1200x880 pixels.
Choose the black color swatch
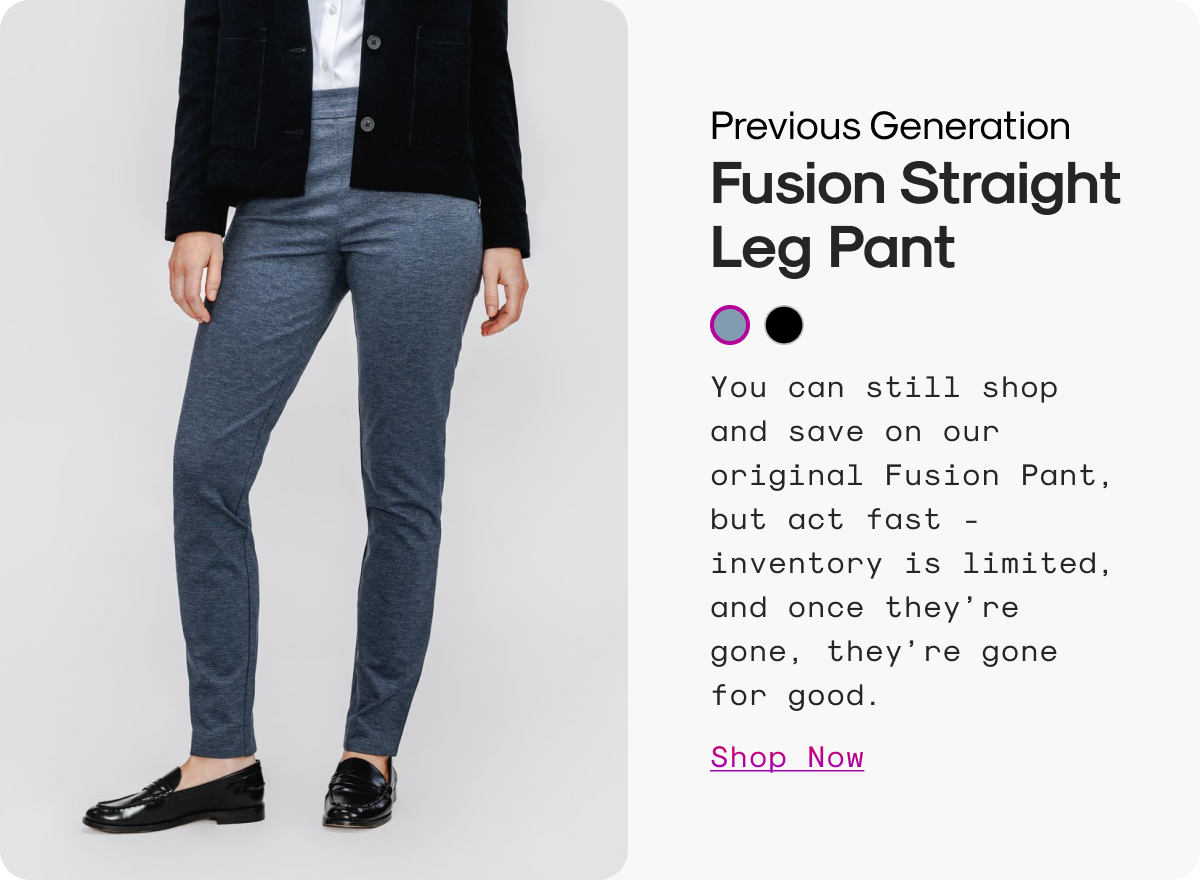[x=784, y=325]
